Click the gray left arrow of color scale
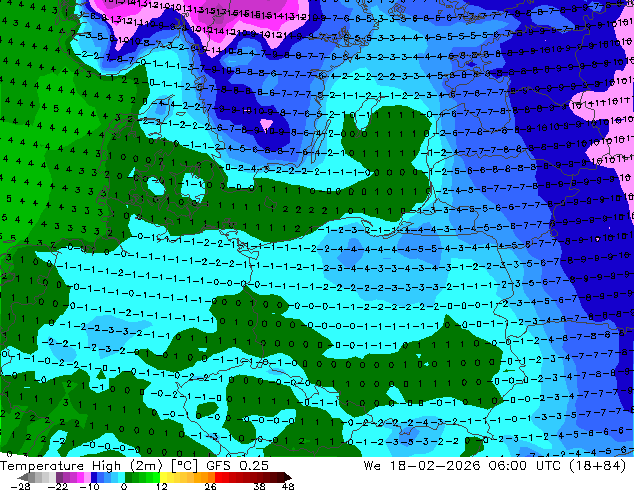The height and width of the screenshot is (490, 634). (23, 477)
